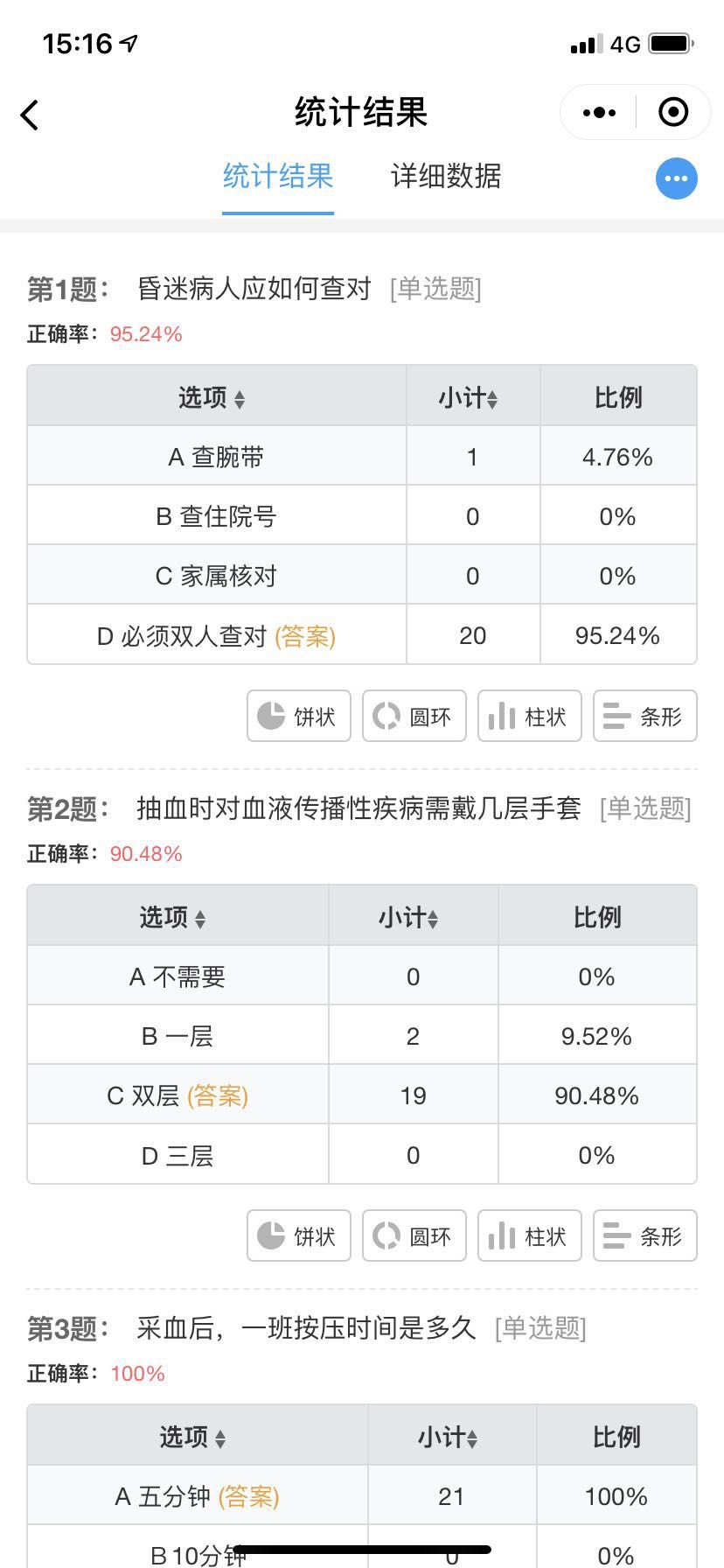Show question 1 results as 条形 chart
Screen dimensions: 724x1568
coord(645,716)
